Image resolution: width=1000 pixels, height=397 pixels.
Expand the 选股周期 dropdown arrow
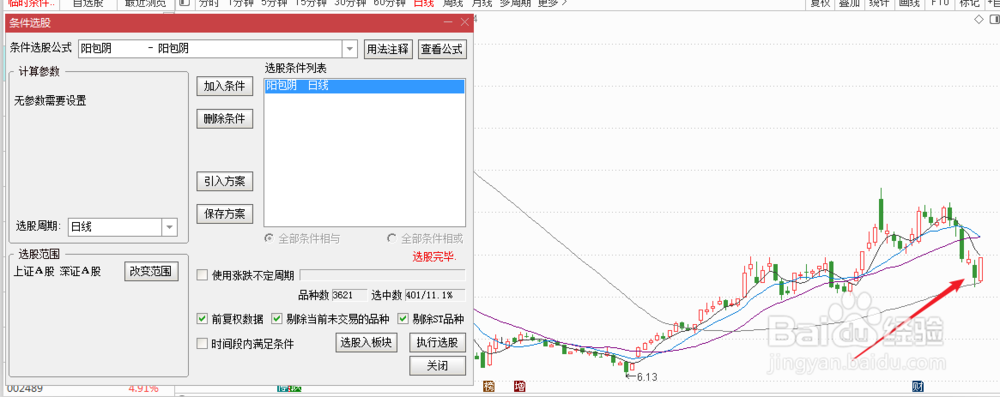(x=170, y=227)
